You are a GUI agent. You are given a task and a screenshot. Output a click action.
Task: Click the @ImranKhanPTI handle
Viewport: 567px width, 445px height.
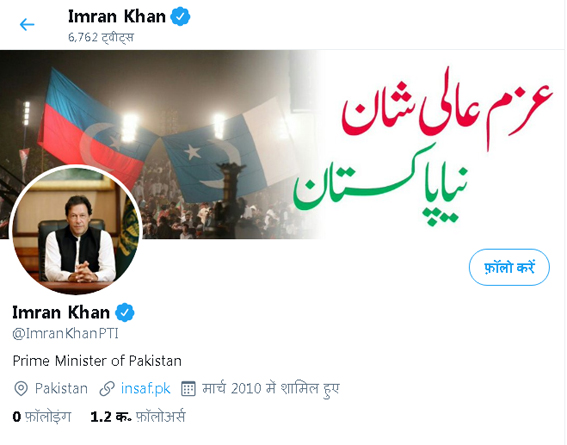[x=65, y=333]
